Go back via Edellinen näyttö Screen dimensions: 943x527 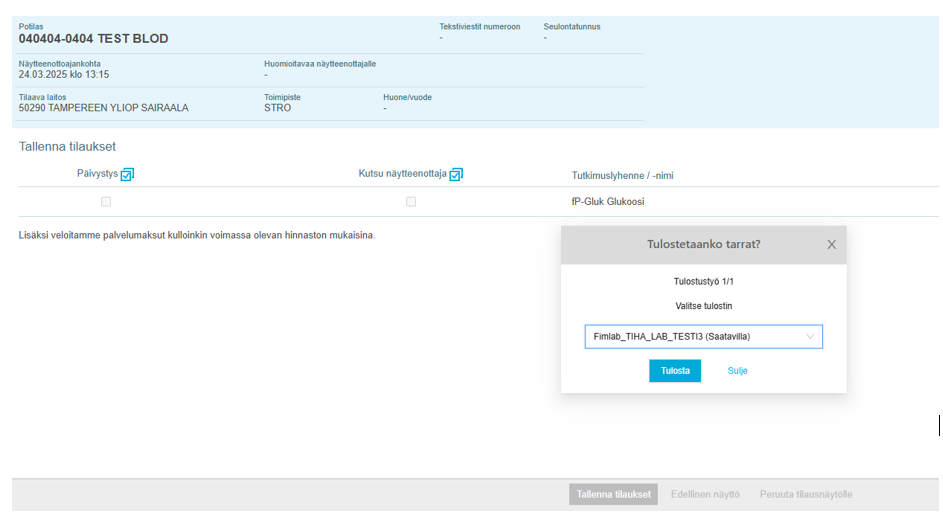point(705,494)
